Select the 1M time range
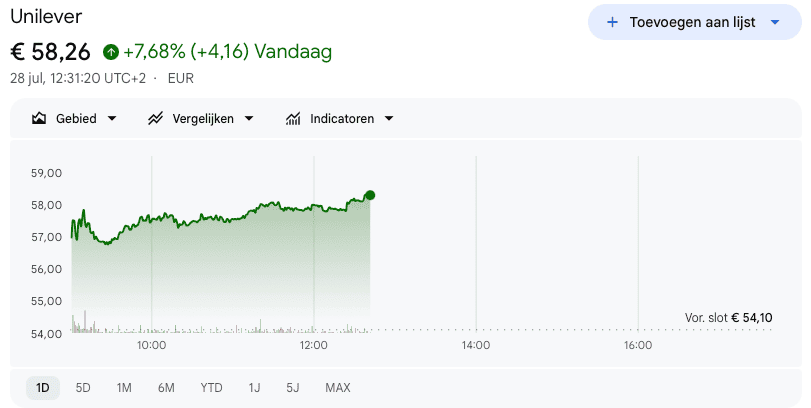 (x=124, y=387)
